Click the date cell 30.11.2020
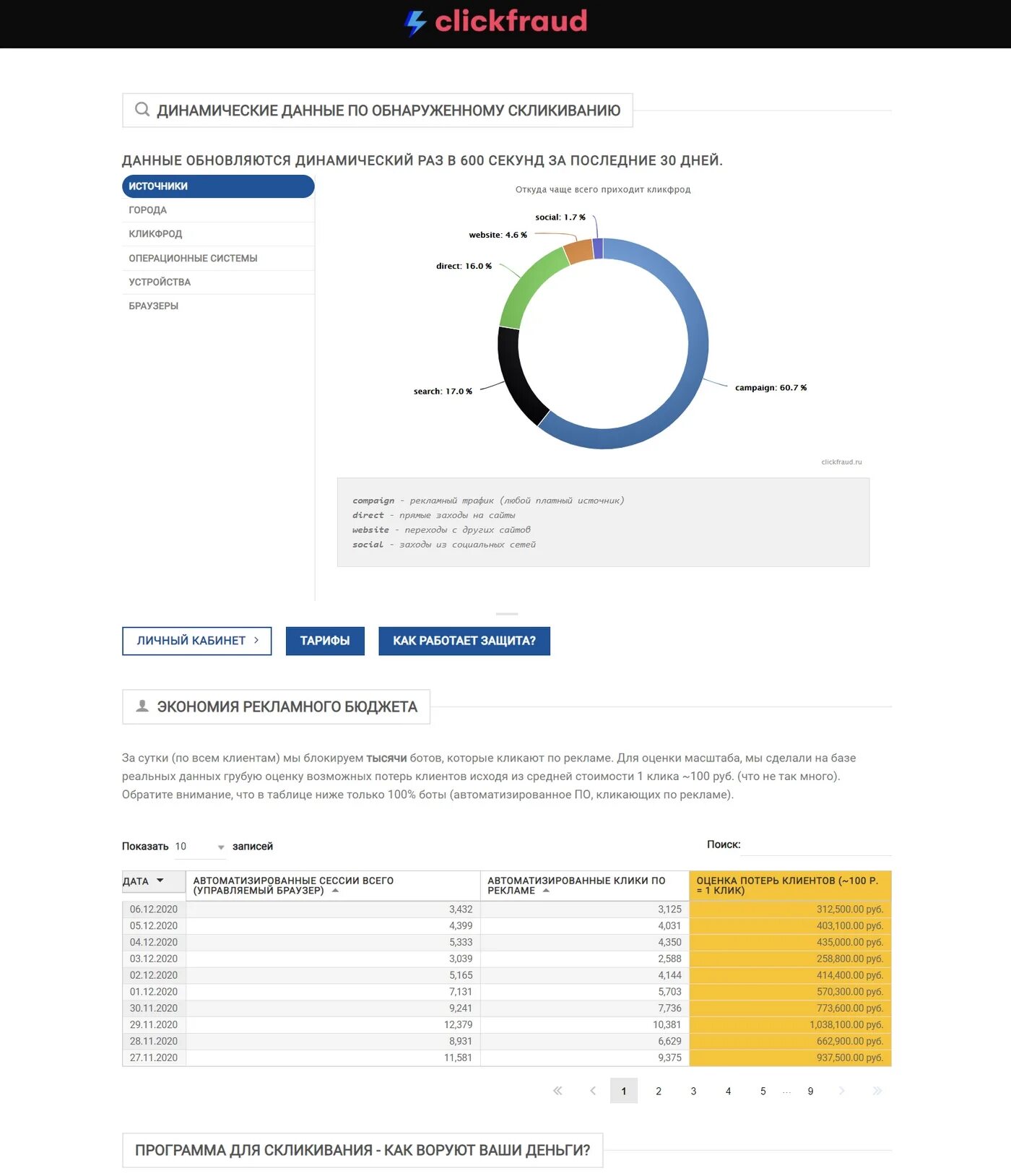The width and height of the screenshot is (1011, 1176). (x=154, y=1008)
